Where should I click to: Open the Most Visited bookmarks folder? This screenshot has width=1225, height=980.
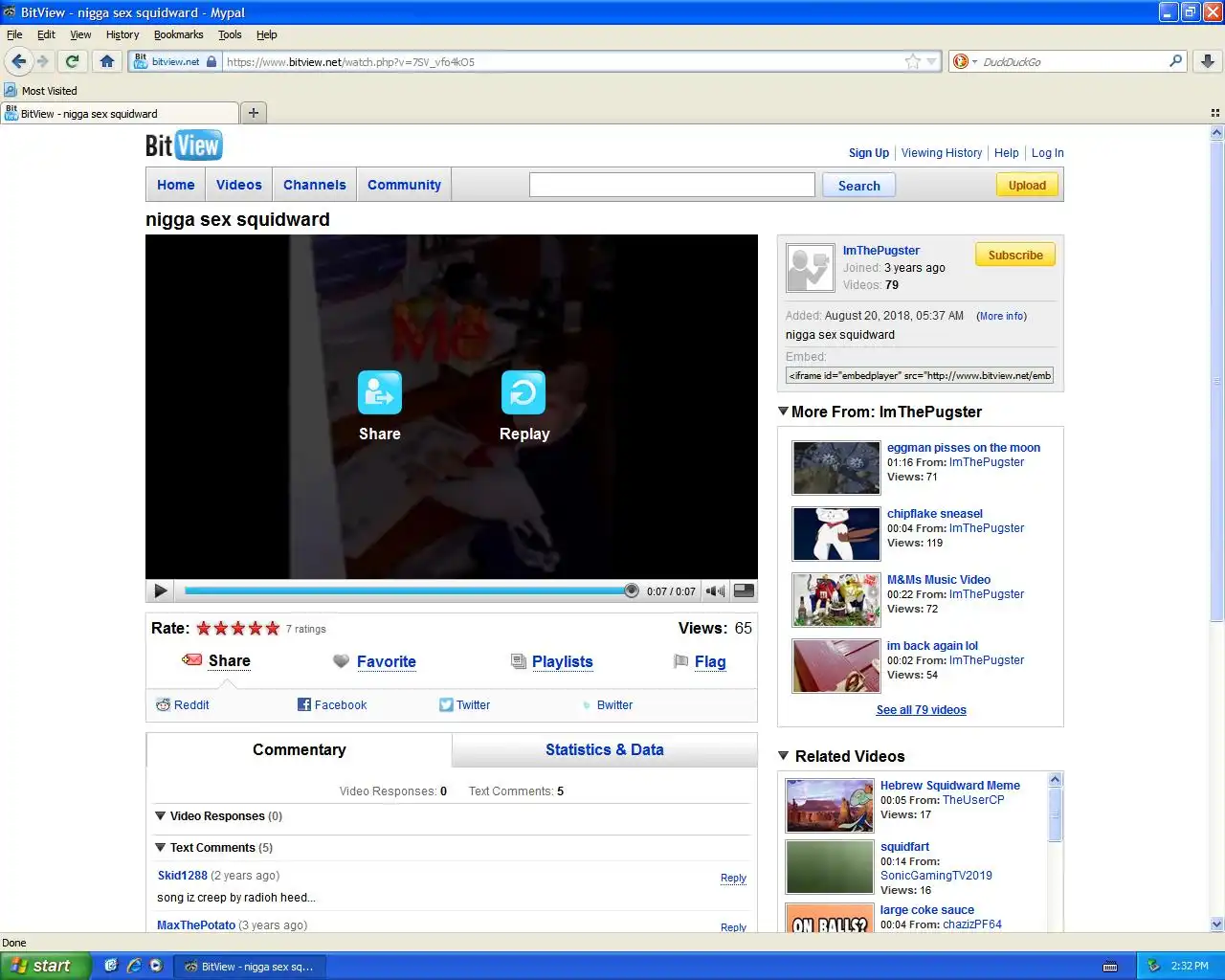(40, 91)
